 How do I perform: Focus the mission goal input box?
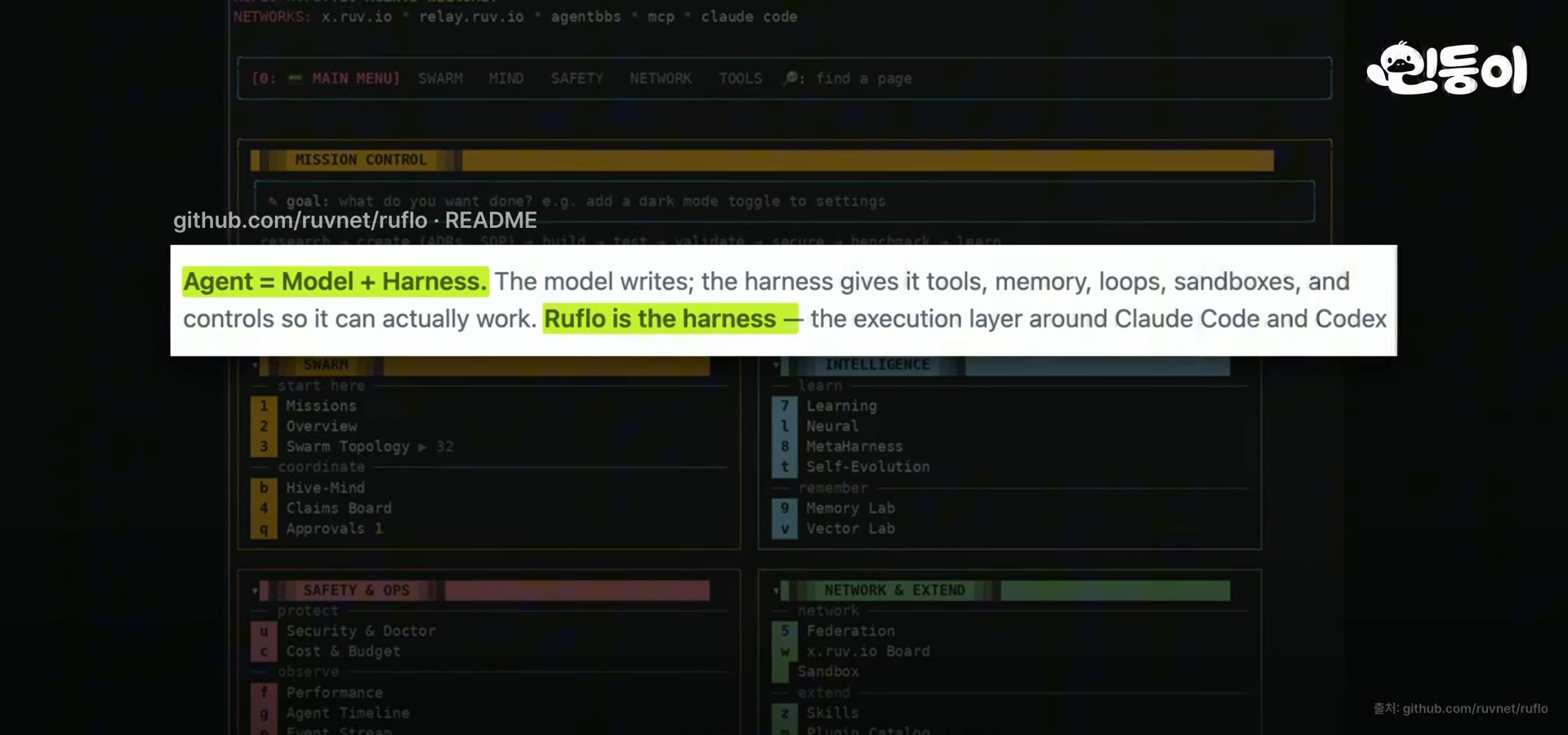784,201
